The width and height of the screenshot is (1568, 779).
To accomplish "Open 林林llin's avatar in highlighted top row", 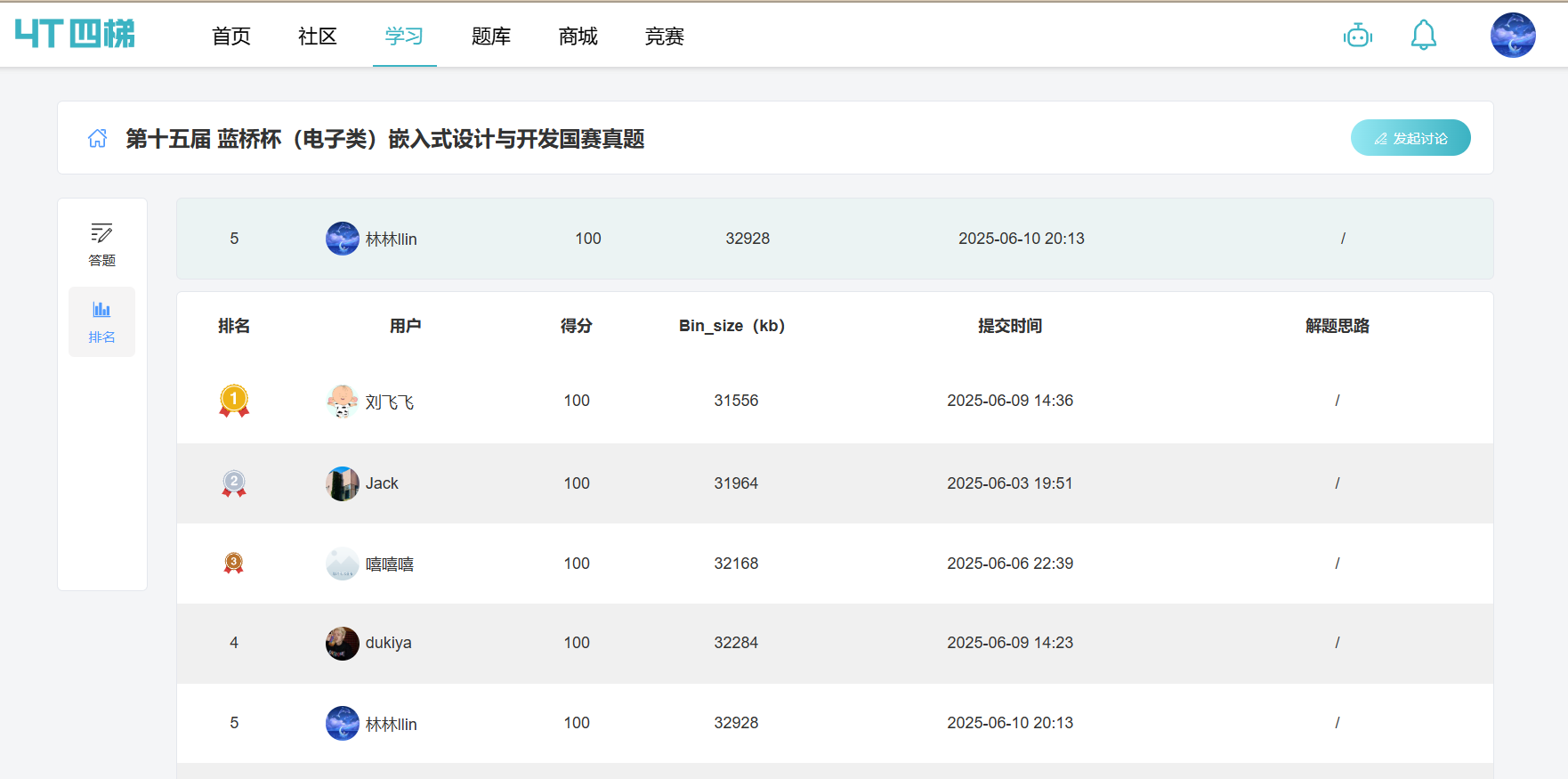I will point(343,239).
